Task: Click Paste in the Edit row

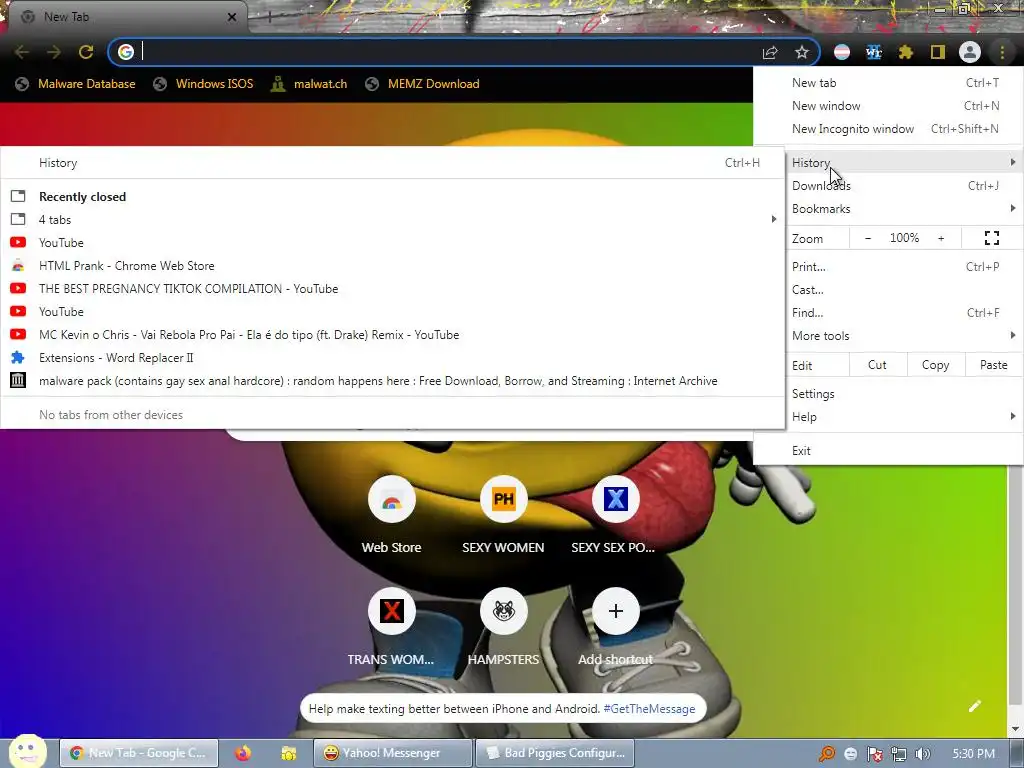Action: 993,365
